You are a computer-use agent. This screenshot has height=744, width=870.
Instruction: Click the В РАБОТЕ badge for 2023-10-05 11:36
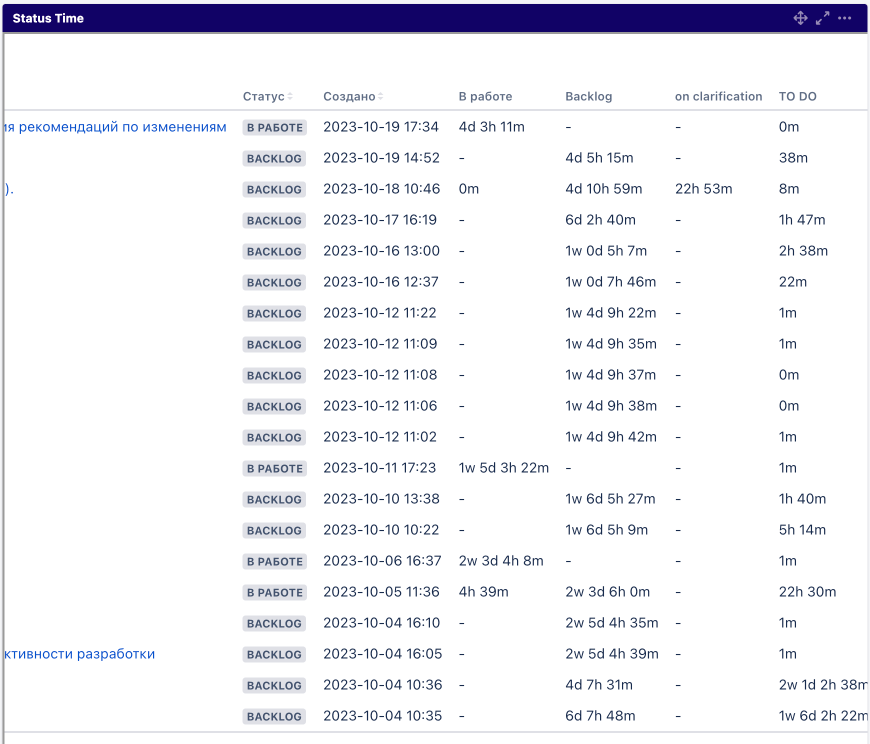point(274,593)
